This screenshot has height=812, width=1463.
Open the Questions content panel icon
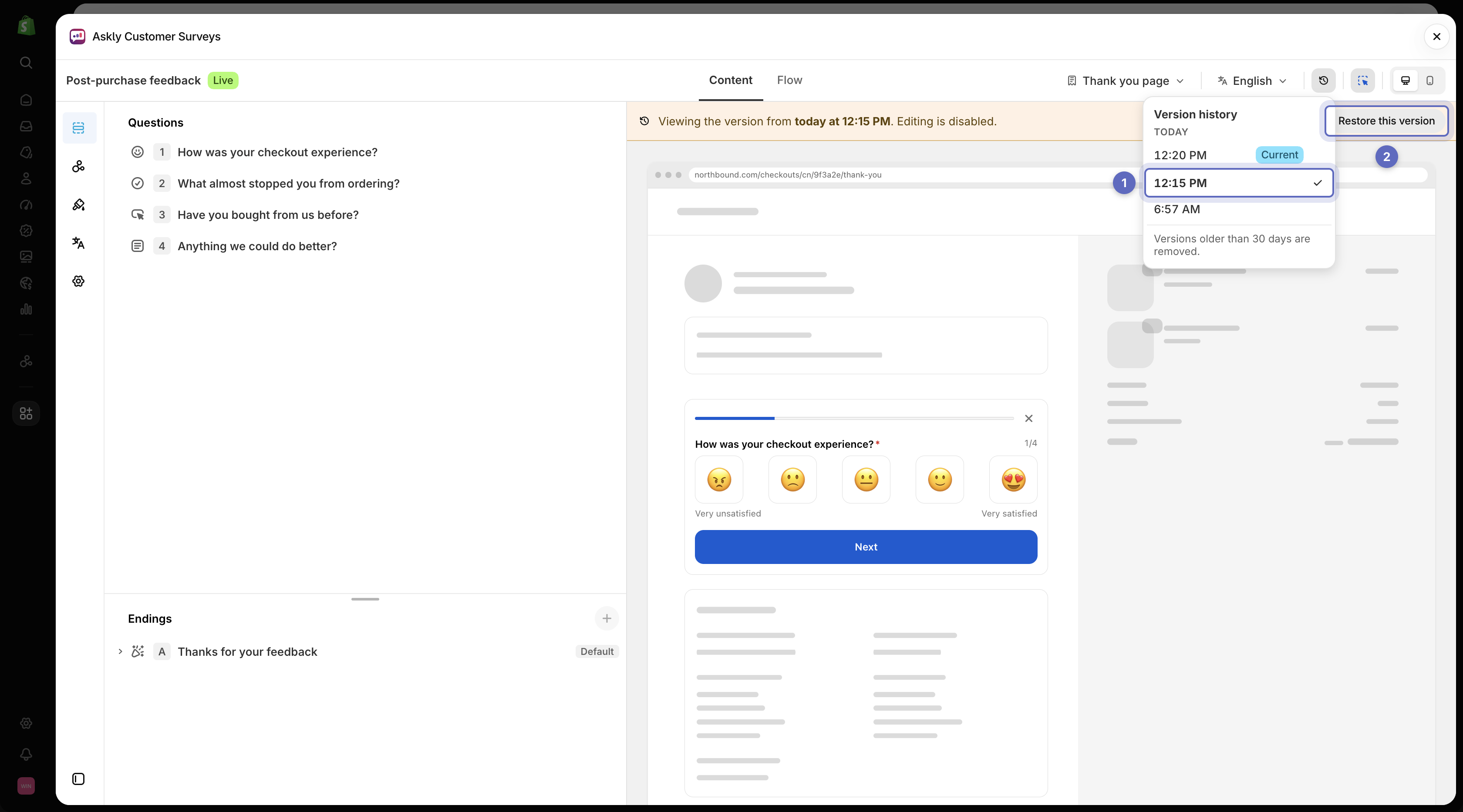coord(78,128)
